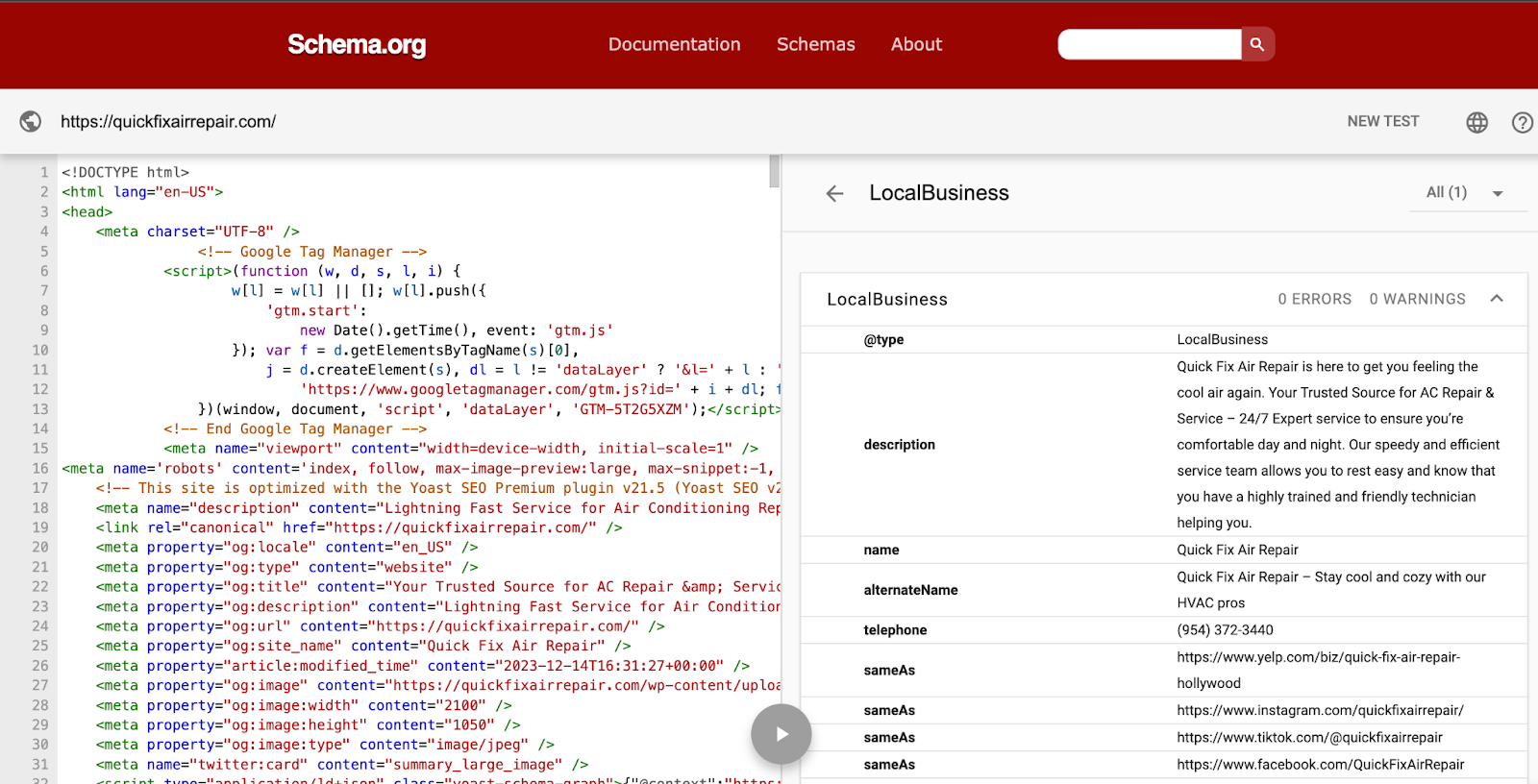This screenshot has width=1538, height=784.
Task: Click the Yelp sameAs URL
Action: pyautogui.click(x=1318, y=670)
